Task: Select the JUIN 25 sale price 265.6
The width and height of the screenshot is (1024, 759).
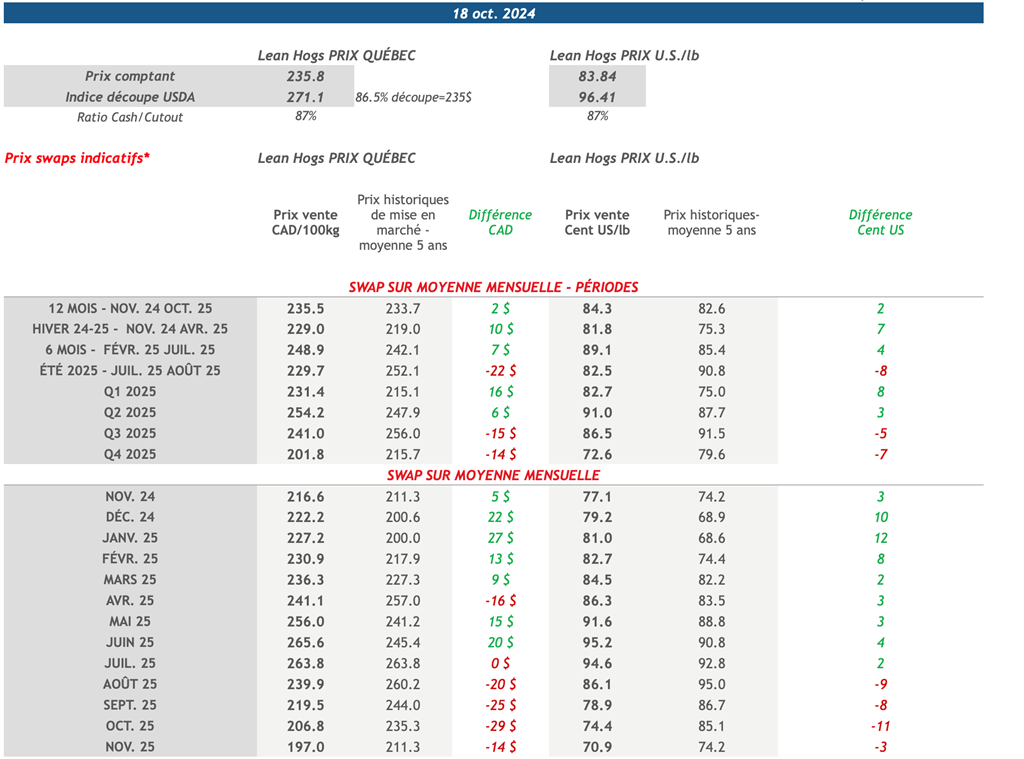Action: click(x=305, y=642)
